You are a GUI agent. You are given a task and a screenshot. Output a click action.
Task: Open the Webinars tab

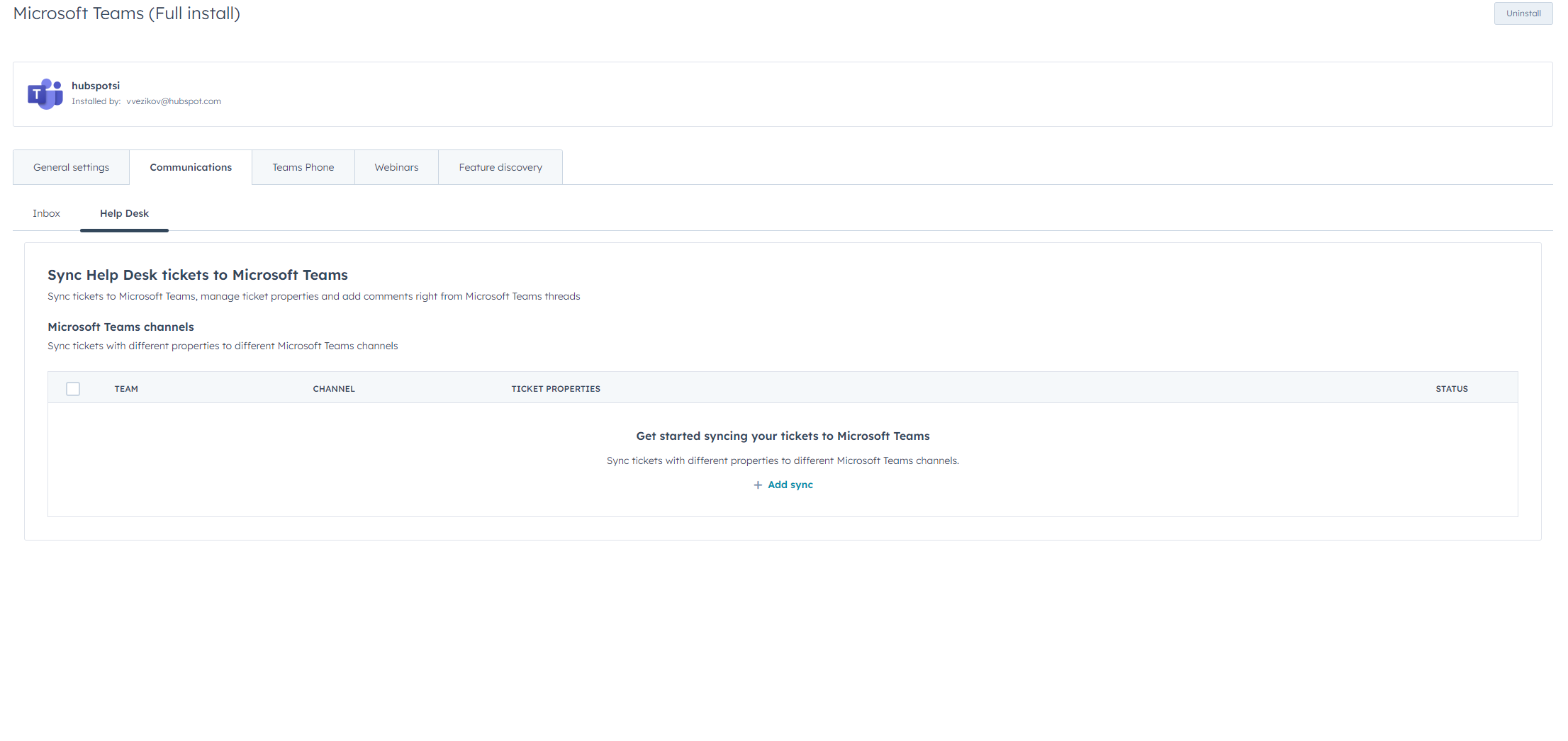(x=396, y=167)
